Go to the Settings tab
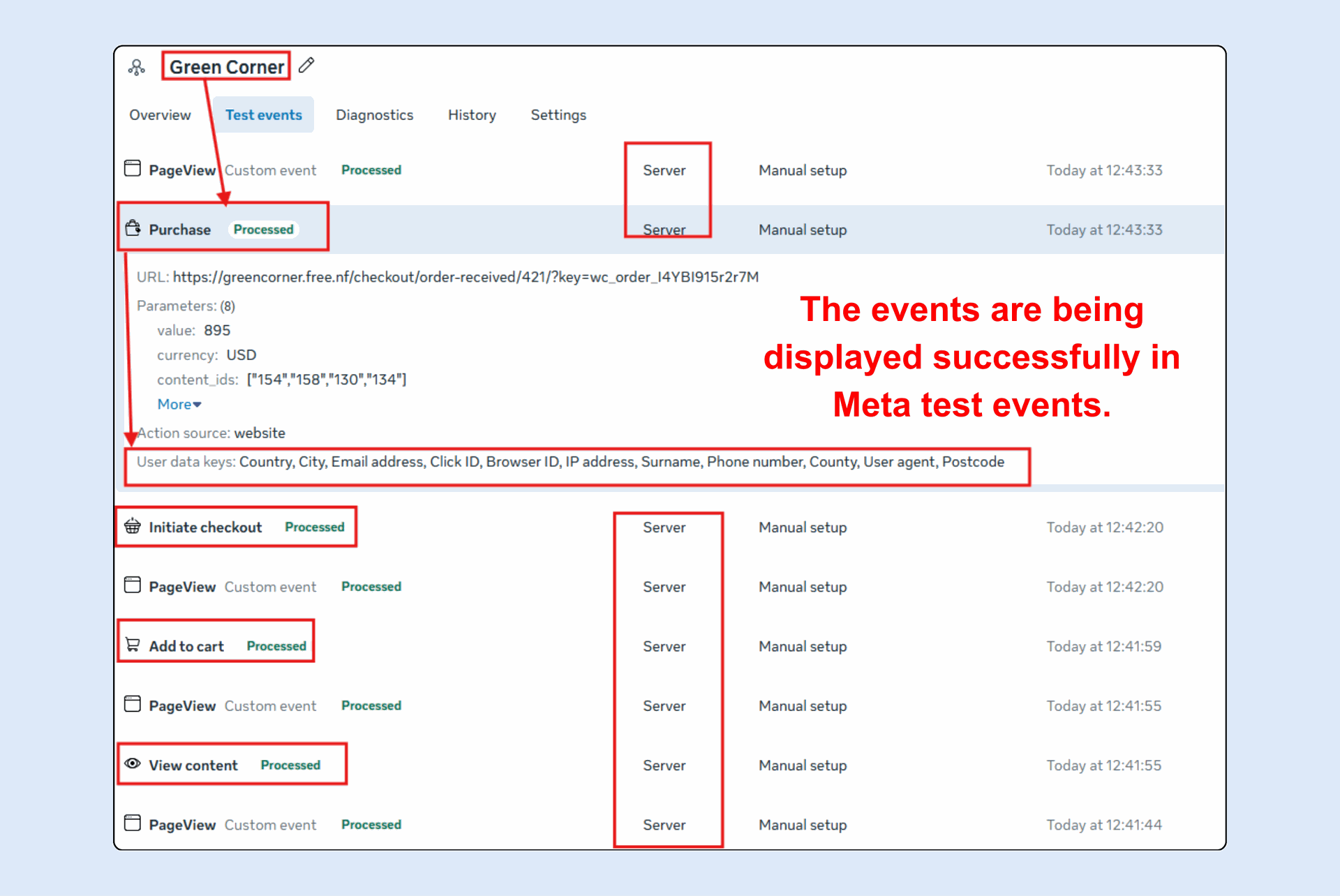Viewport: 1340px width, 896px height. (558, 115)
